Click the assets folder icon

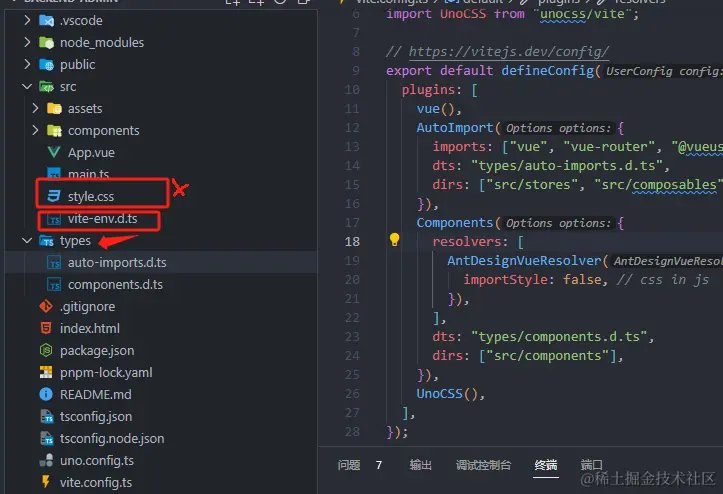(54, 108)
